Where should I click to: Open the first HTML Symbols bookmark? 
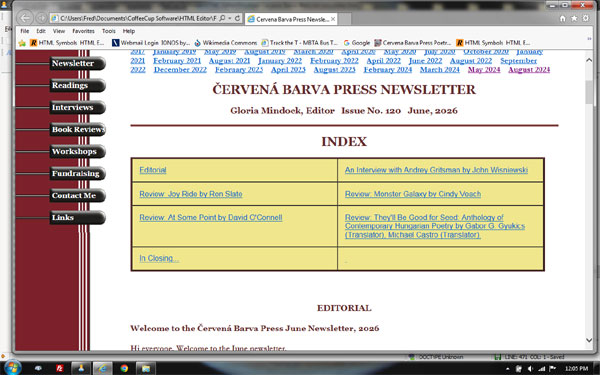67,43
